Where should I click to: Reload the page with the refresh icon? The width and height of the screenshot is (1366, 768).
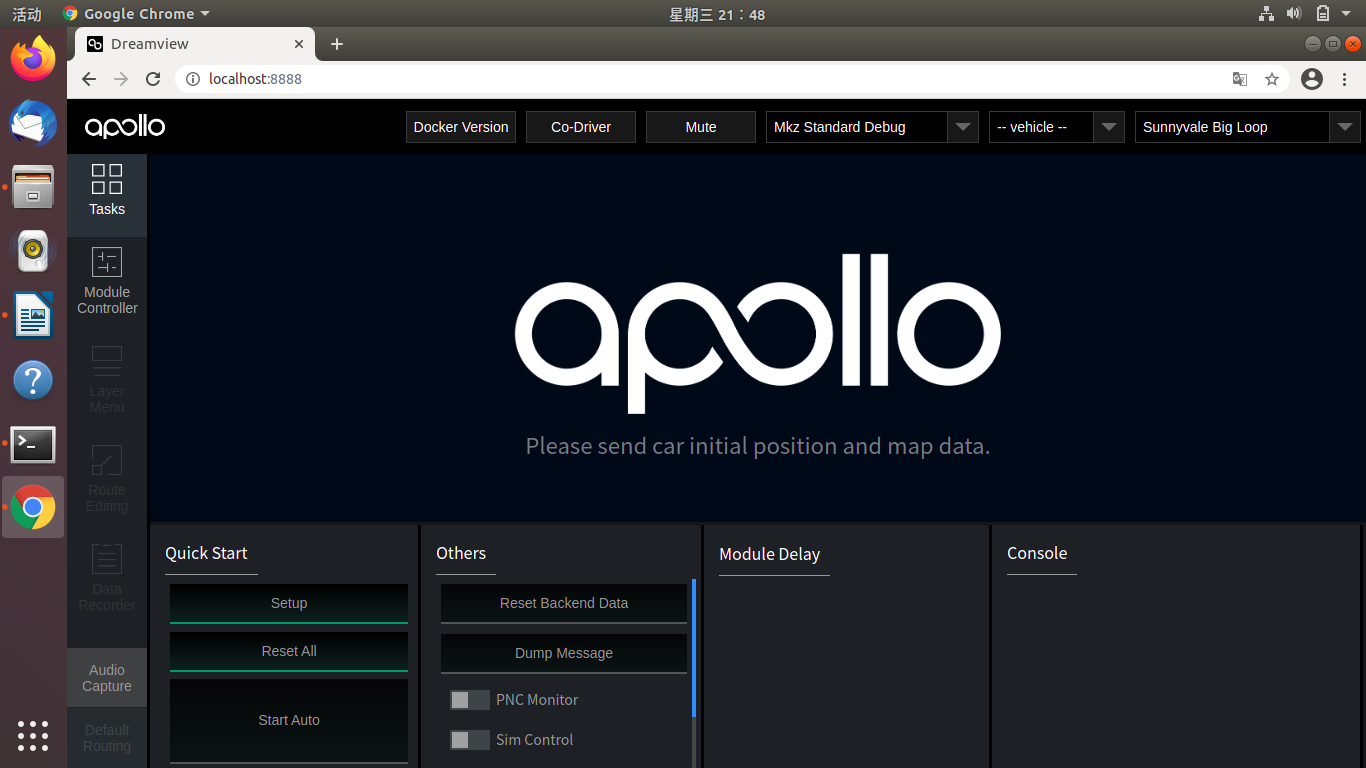[152, 79]
